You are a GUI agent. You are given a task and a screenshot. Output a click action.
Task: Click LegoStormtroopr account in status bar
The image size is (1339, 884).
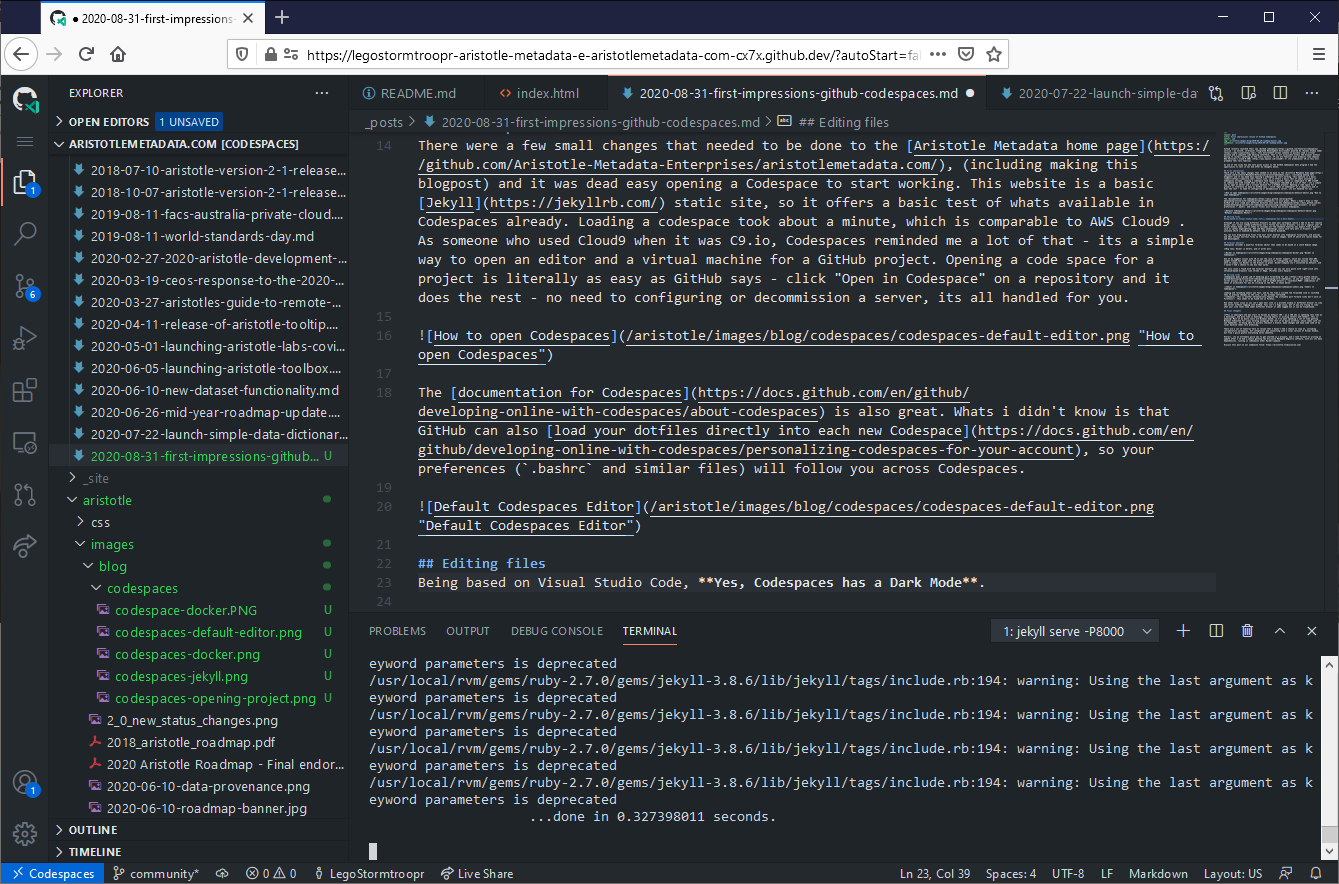[369, 873]
